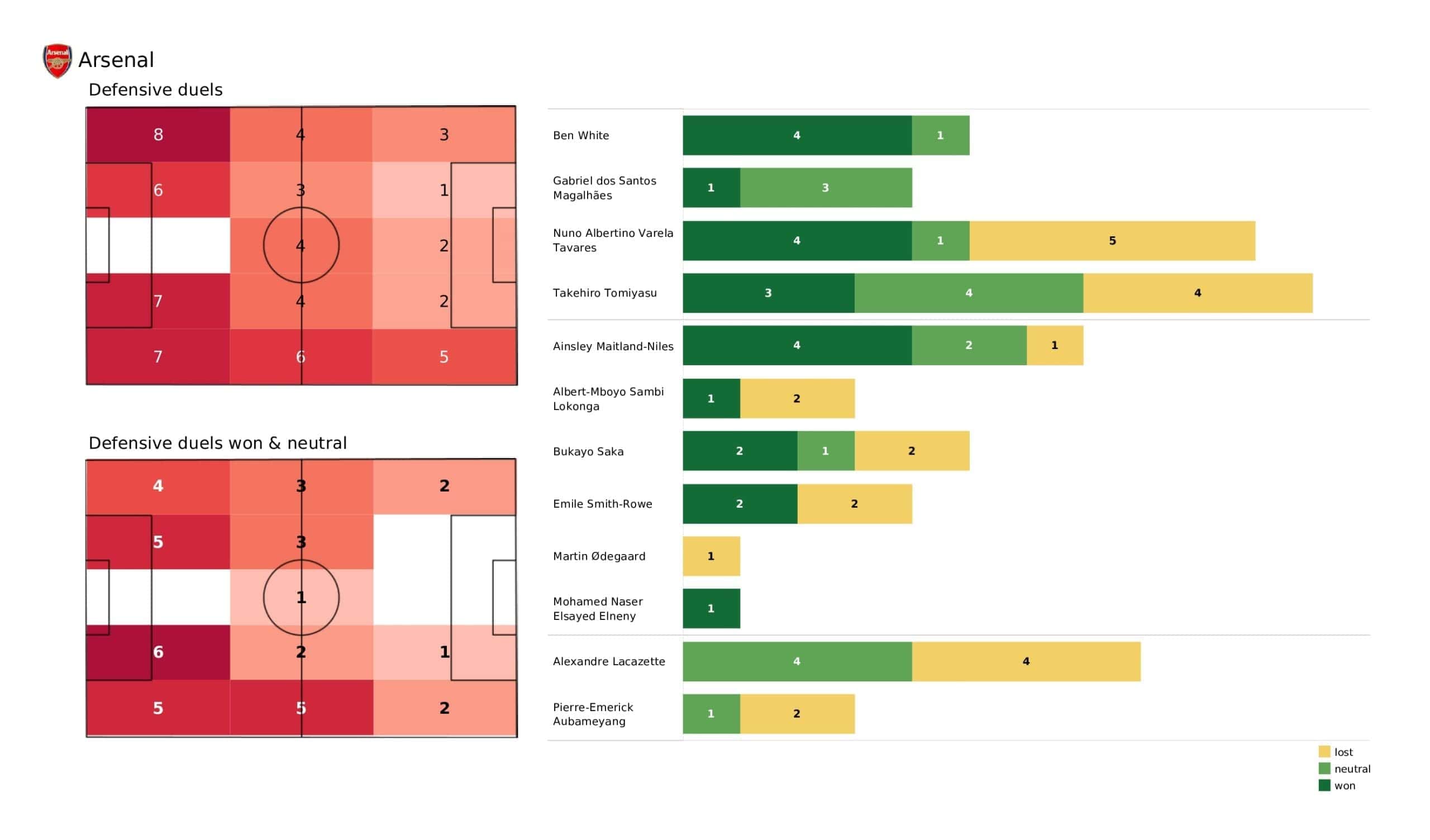The height and width of the screenshot is (840, 1430).
Task: Click center circle cell in upper heatmap
Action: [301, 245]
